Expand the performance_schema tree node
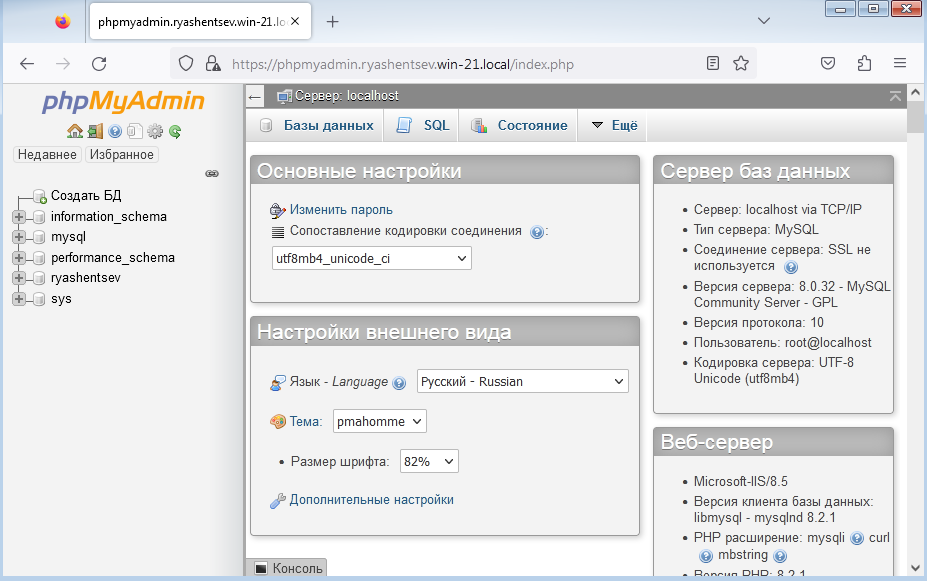Viewport: 927px width, 581px height. tap(19, 258)
